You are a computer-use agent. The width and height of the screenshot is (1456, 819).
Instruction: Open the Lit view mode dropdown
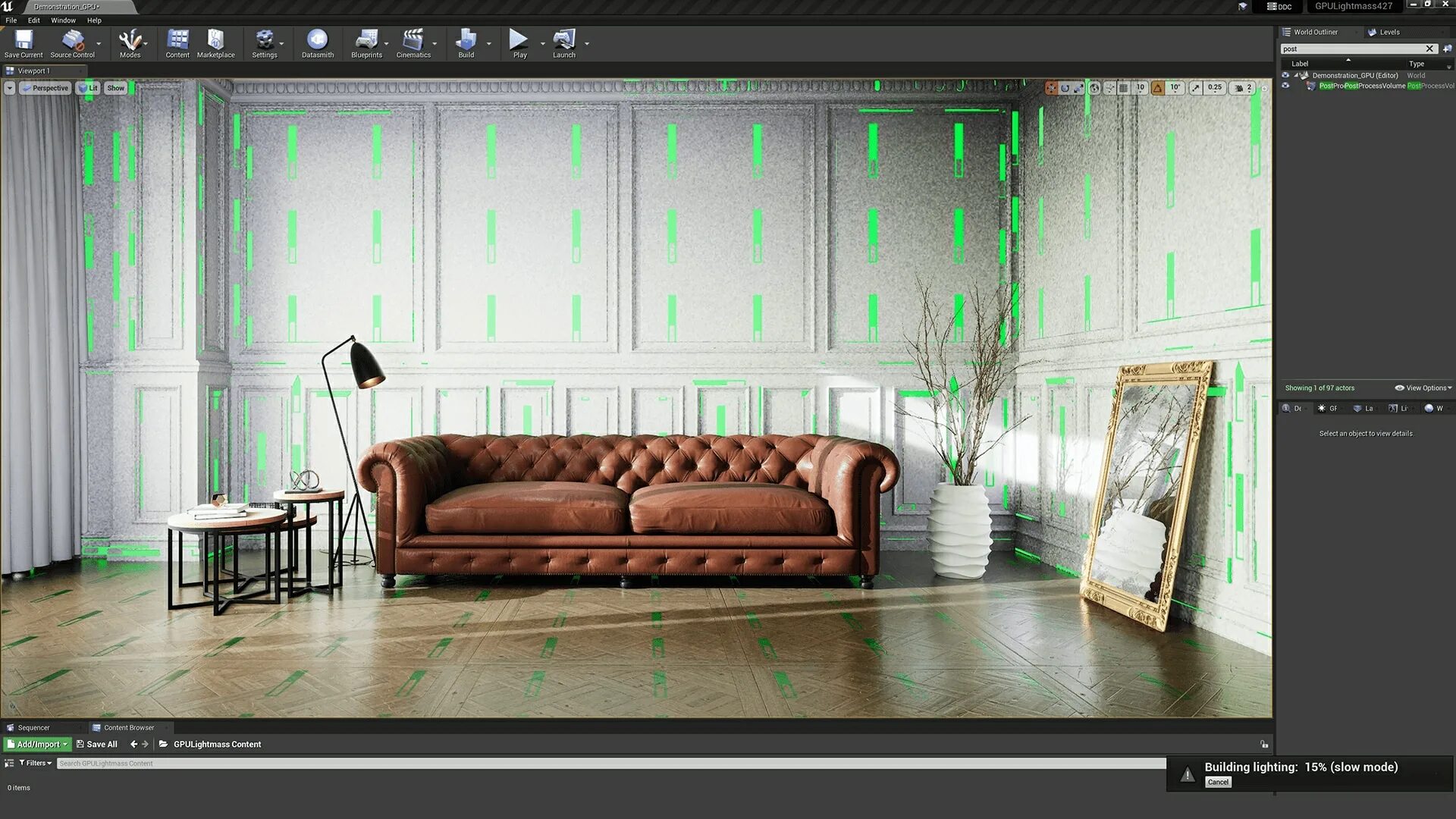[89, 88]
